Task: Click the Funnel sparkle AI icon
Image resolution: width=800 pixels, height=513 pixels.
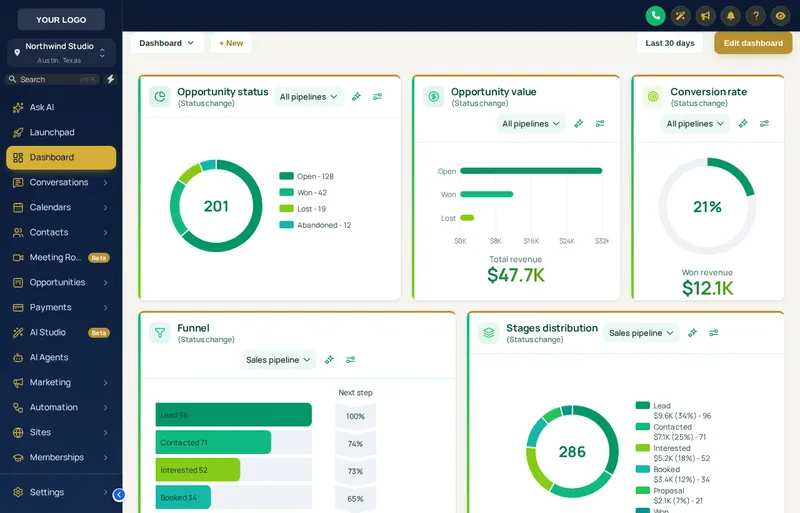Action: click(x=329, y=359)
